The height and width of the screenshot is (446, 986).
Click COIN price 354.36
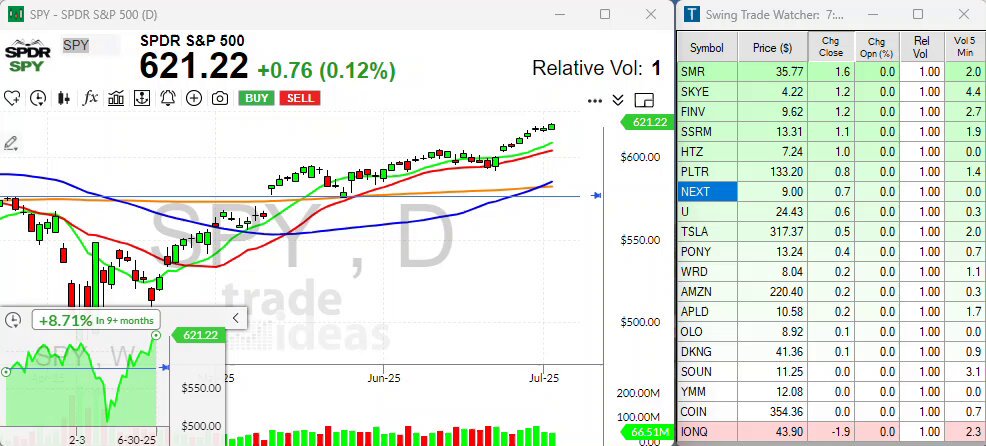point(773,412)
